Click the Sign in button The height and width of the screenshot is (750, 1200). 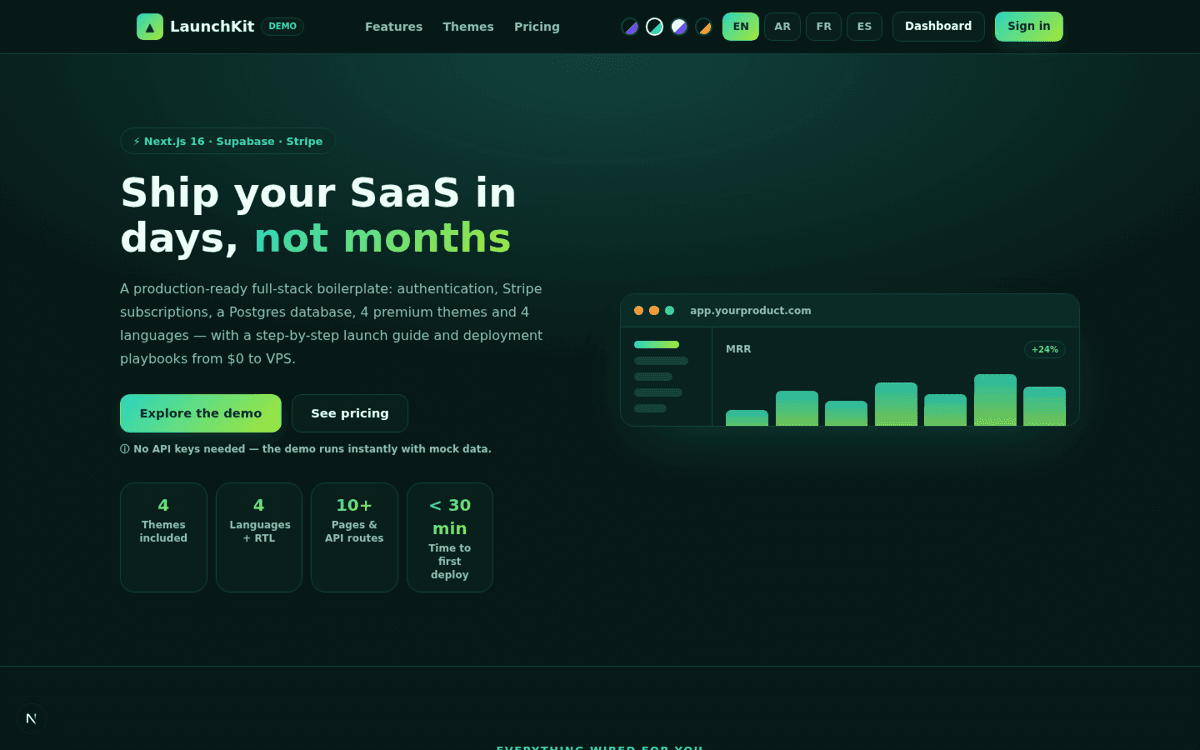(1029, 26)
